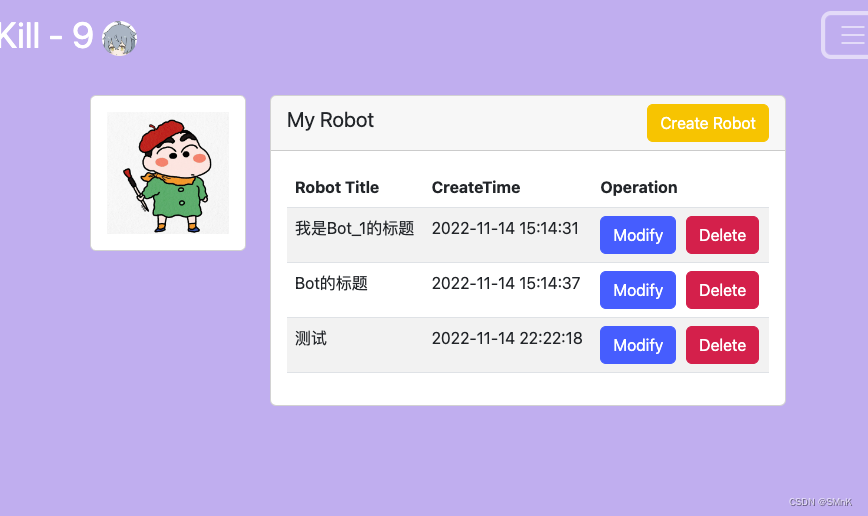The image size is (868, 516).
Task: Modify the robot 'Bot的标题'
Action: point(638,290)
